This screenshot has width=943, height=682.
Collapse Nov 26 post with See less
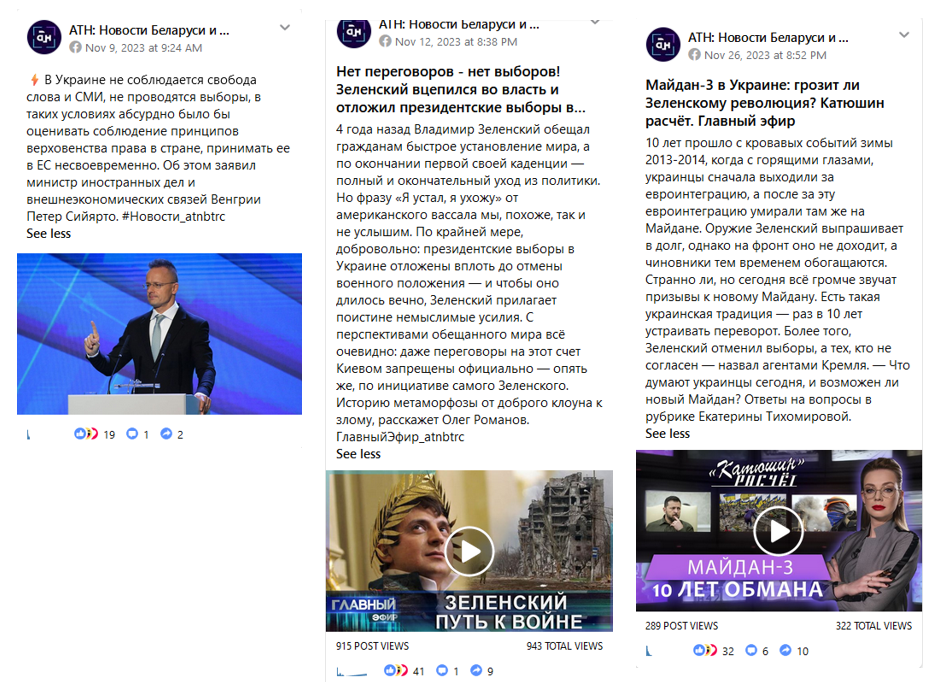click(668, 434)
